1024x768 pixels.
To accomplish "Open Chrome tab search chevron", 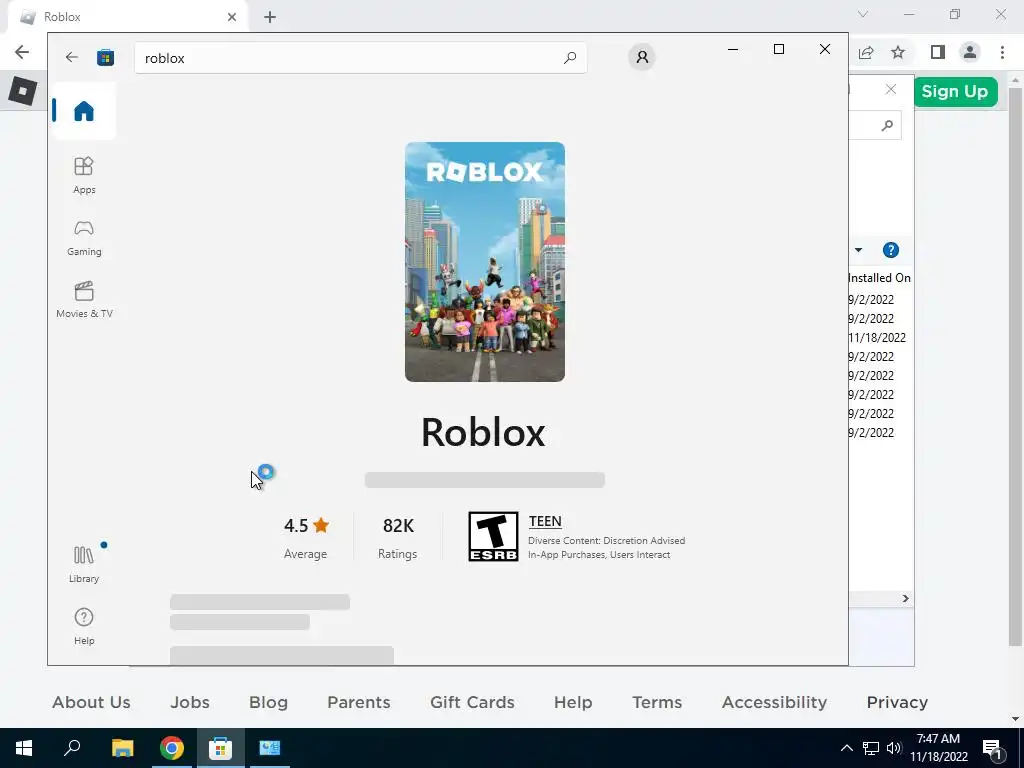I will 863,14.
